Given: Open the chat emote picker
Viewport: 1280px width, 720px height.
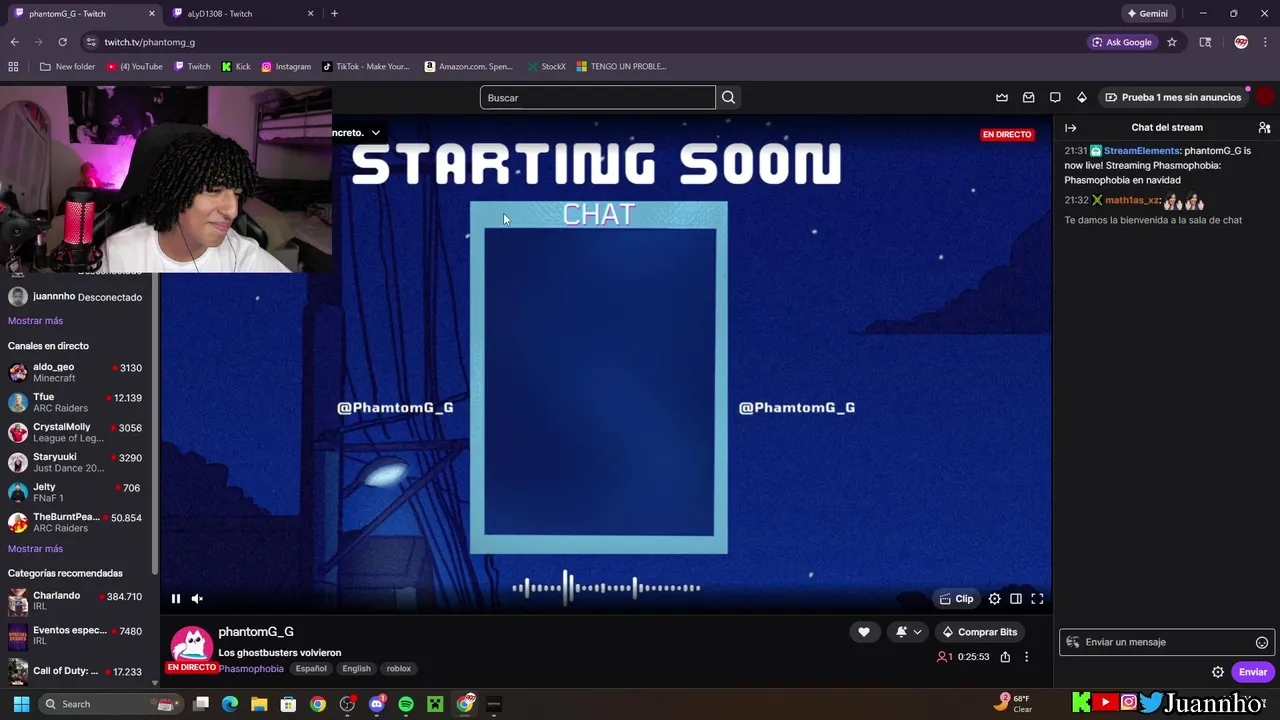Looking at the screenshot, I should [x=1262, y=643].
